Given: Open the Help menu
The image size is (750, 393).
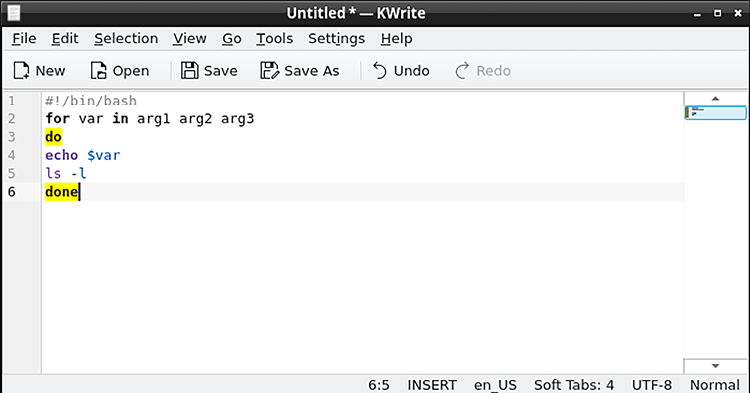Looking at the screenshot, I should coord(397,38).
